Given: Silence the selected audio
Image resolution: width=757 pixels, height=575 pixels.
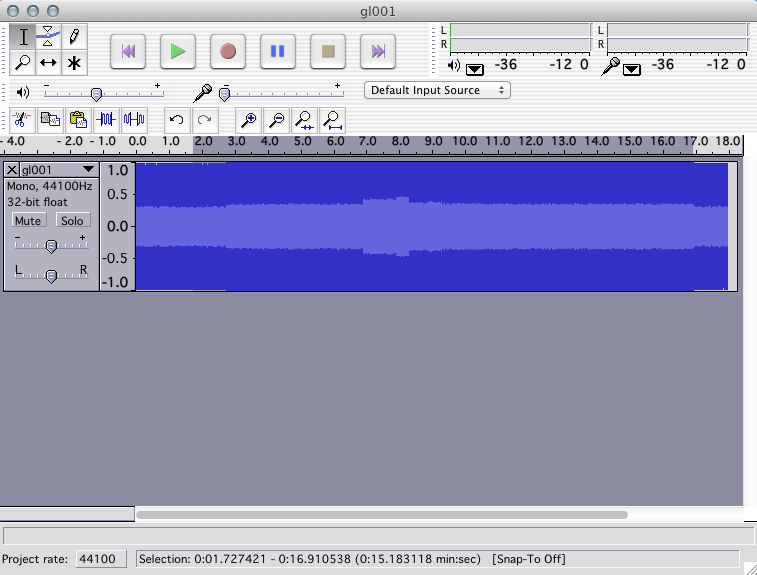Looking at the screenshot, I should (134, 120).
